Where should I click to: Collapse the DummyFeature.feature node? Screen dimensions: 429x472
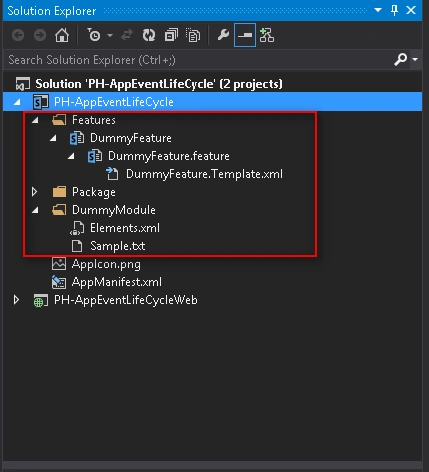point(71,156)
